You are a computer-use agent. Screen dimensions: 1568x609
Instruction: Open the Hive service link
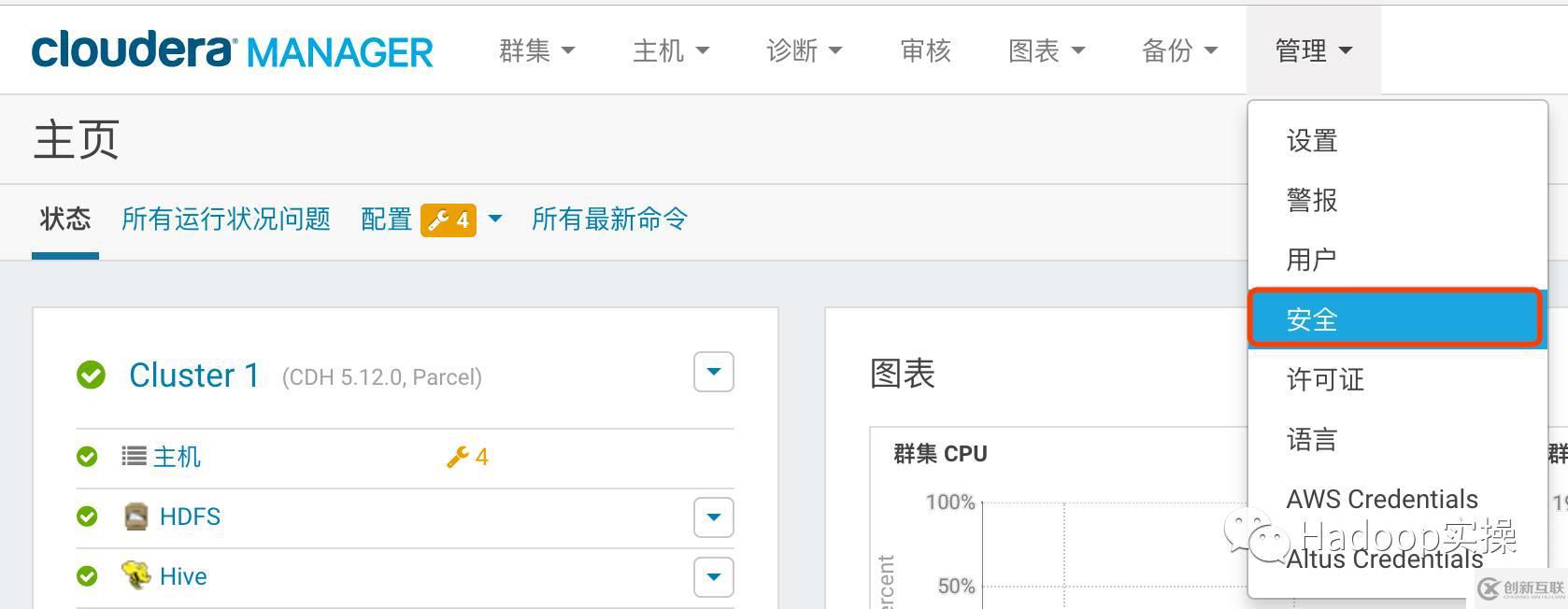pyautogui.click(x=183, y=576)
